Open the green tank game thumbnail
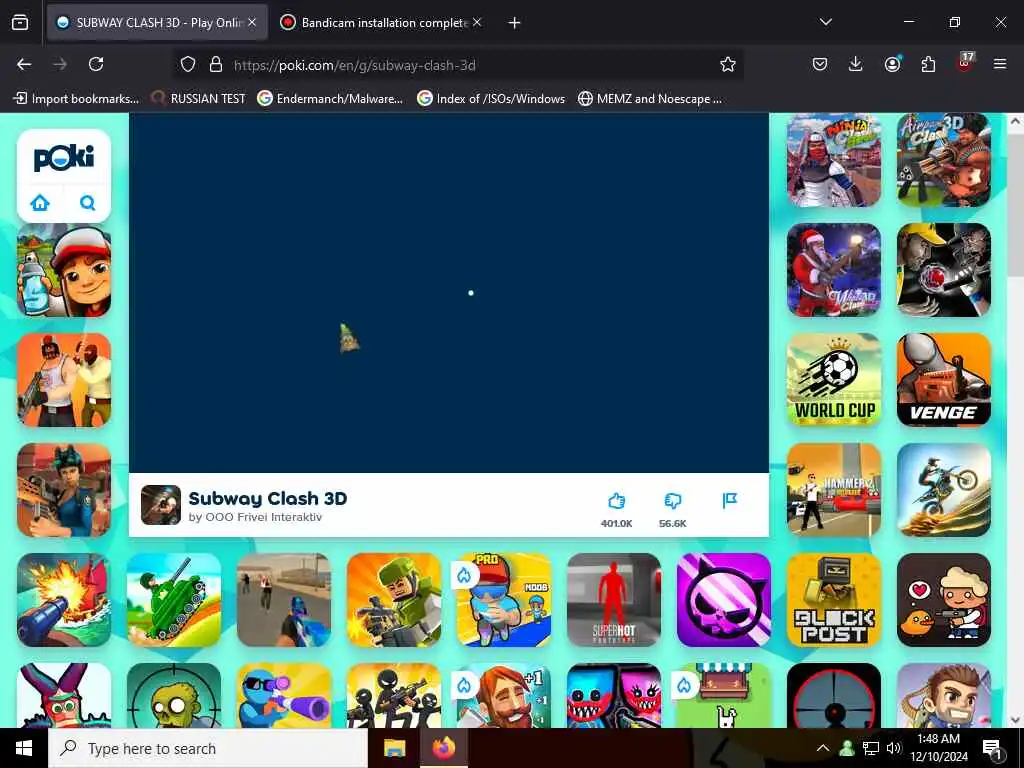 pos(174,600)
